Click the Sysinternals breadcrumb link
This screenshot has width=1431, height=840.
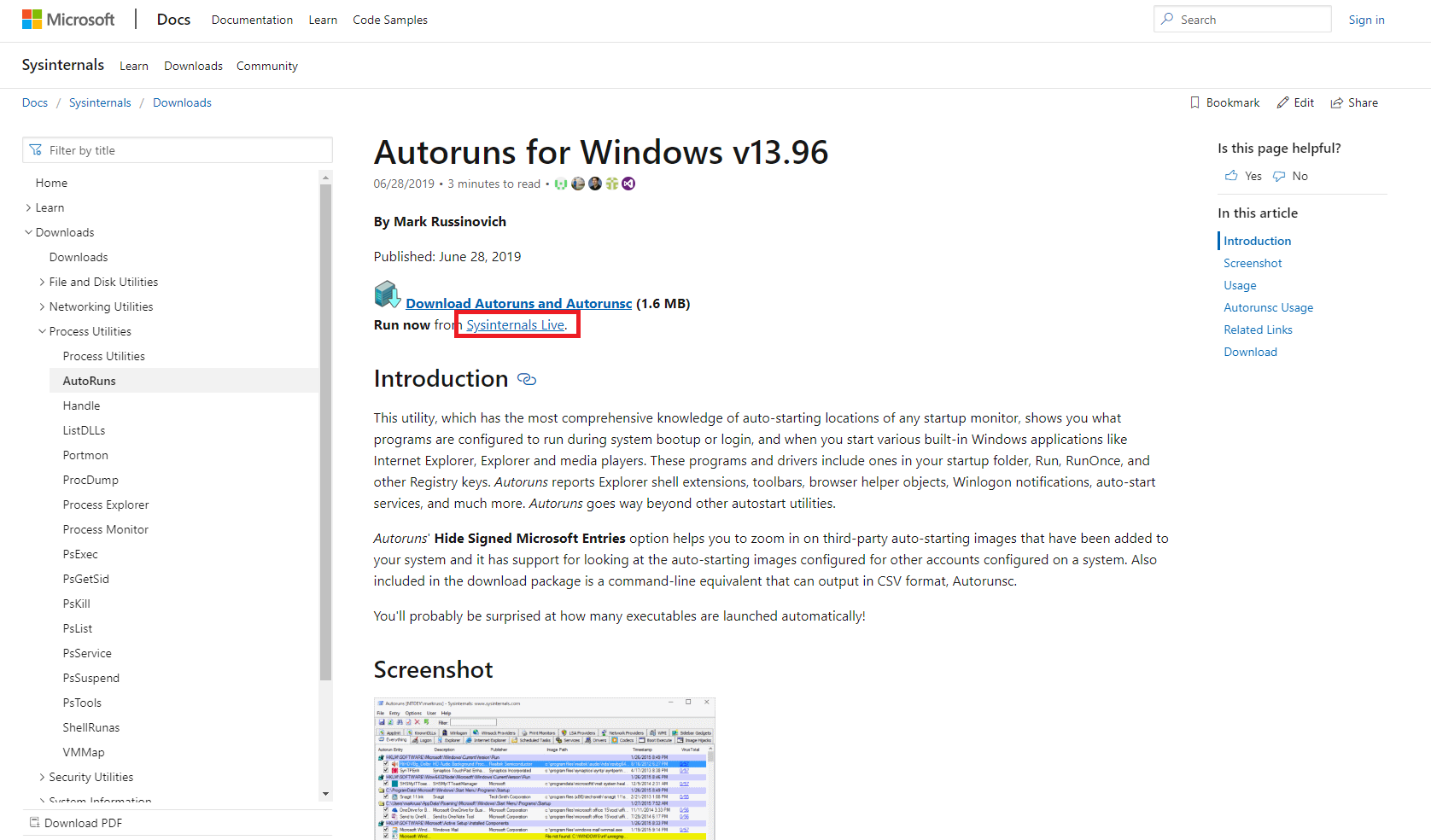point(100,102)
